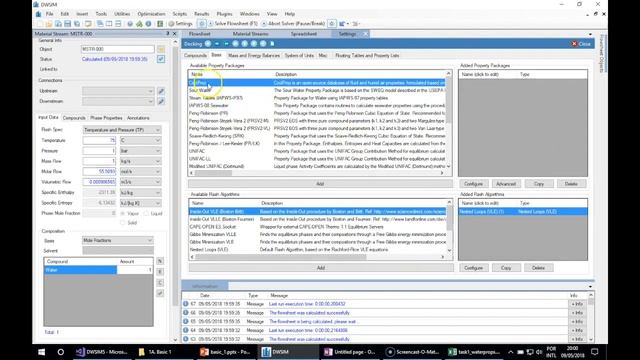Open the notification center icon
This screenshot has width=640, height=360.
click(595, 352)
